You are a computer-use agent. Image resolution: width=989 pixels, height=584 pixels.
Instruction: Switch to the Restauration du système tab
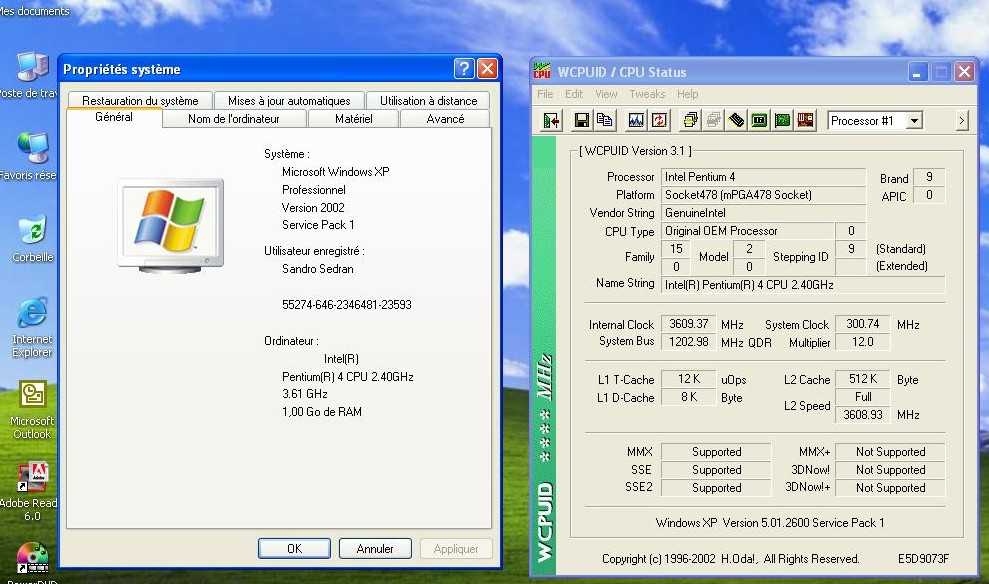[x=139, y=100]
